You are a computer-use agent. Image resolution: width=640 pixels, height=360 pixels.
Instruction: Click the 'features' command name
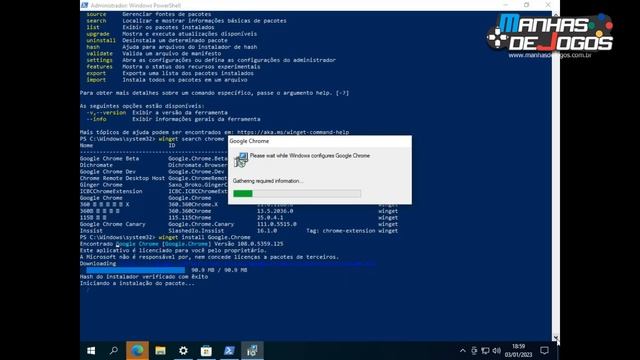99,67
